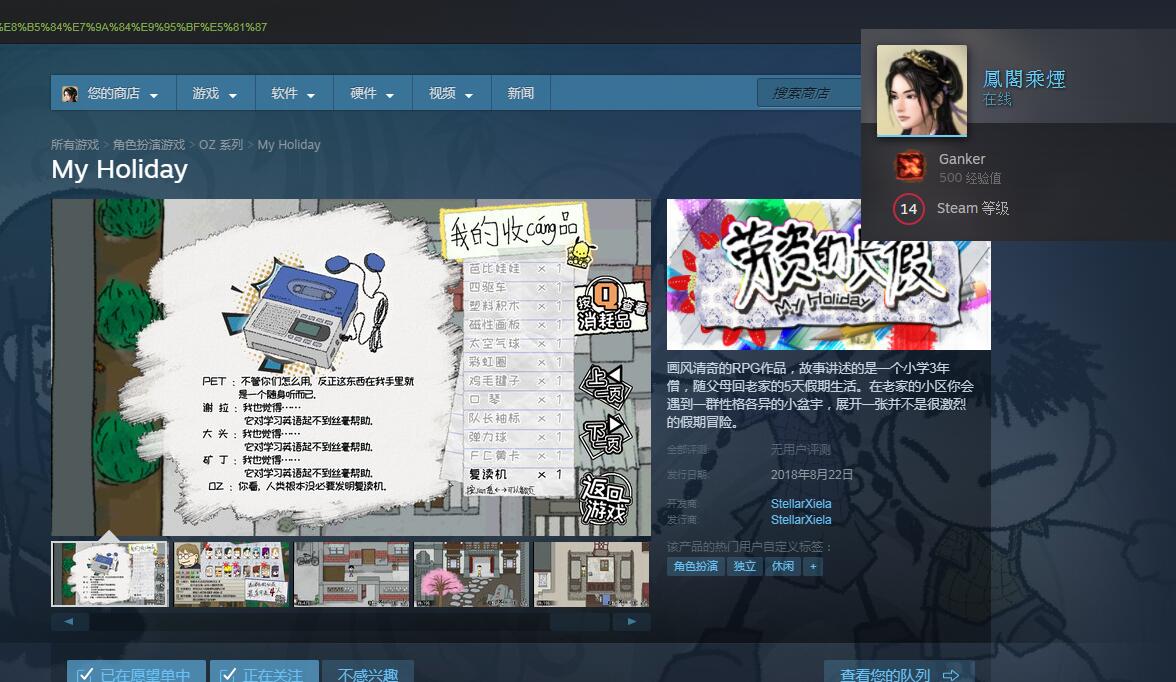Viewport: 1176px width, 682px height.
Task: Click the plus button to add tags
Action: (813, 566)
